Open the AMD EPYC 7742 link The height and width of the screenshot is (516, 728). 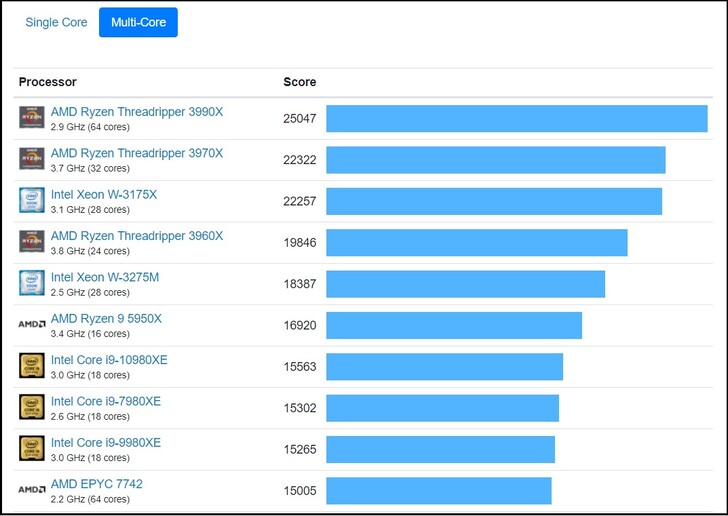pyautogui.click(x=97, y=484)
